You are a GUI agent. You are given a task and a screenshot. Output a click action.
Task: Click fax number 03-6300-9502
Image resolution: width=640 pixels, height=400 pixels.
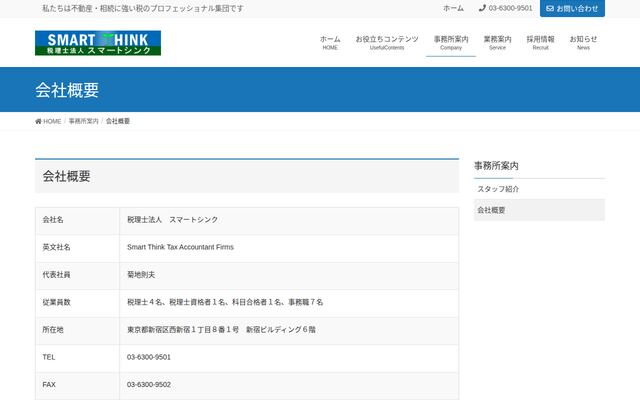click(149, 384)
